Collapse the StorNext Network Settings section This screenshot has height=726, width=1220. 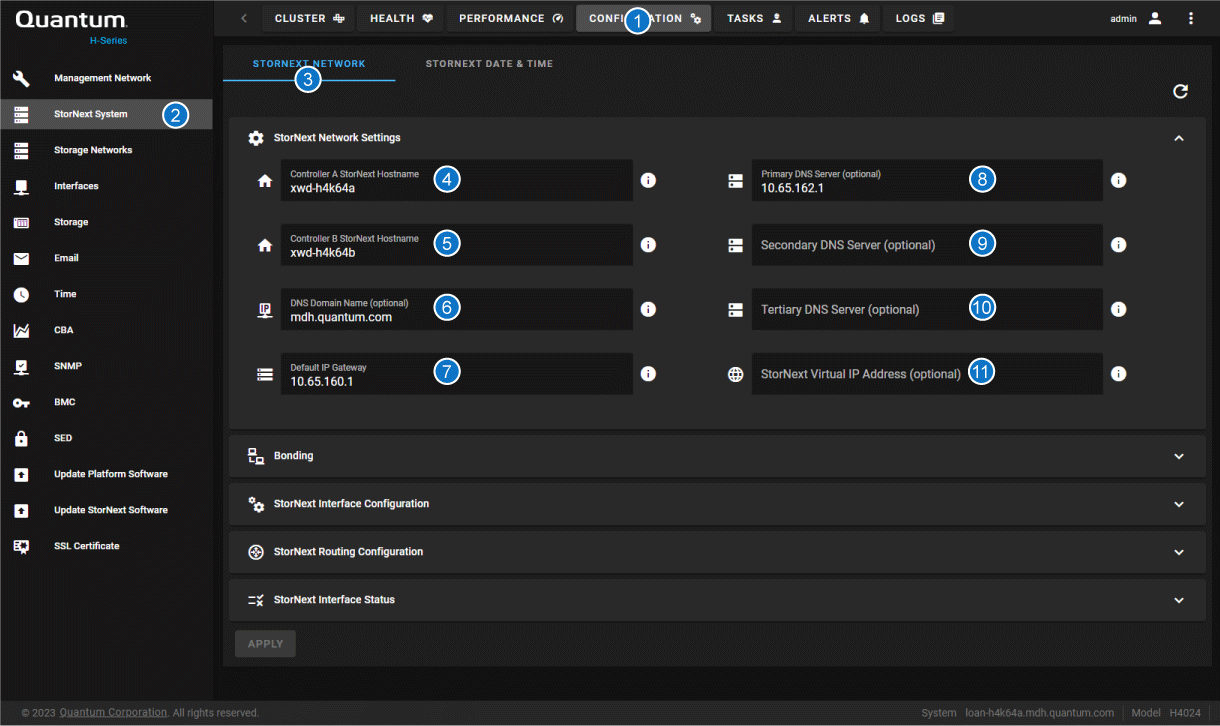(1179, 138)
